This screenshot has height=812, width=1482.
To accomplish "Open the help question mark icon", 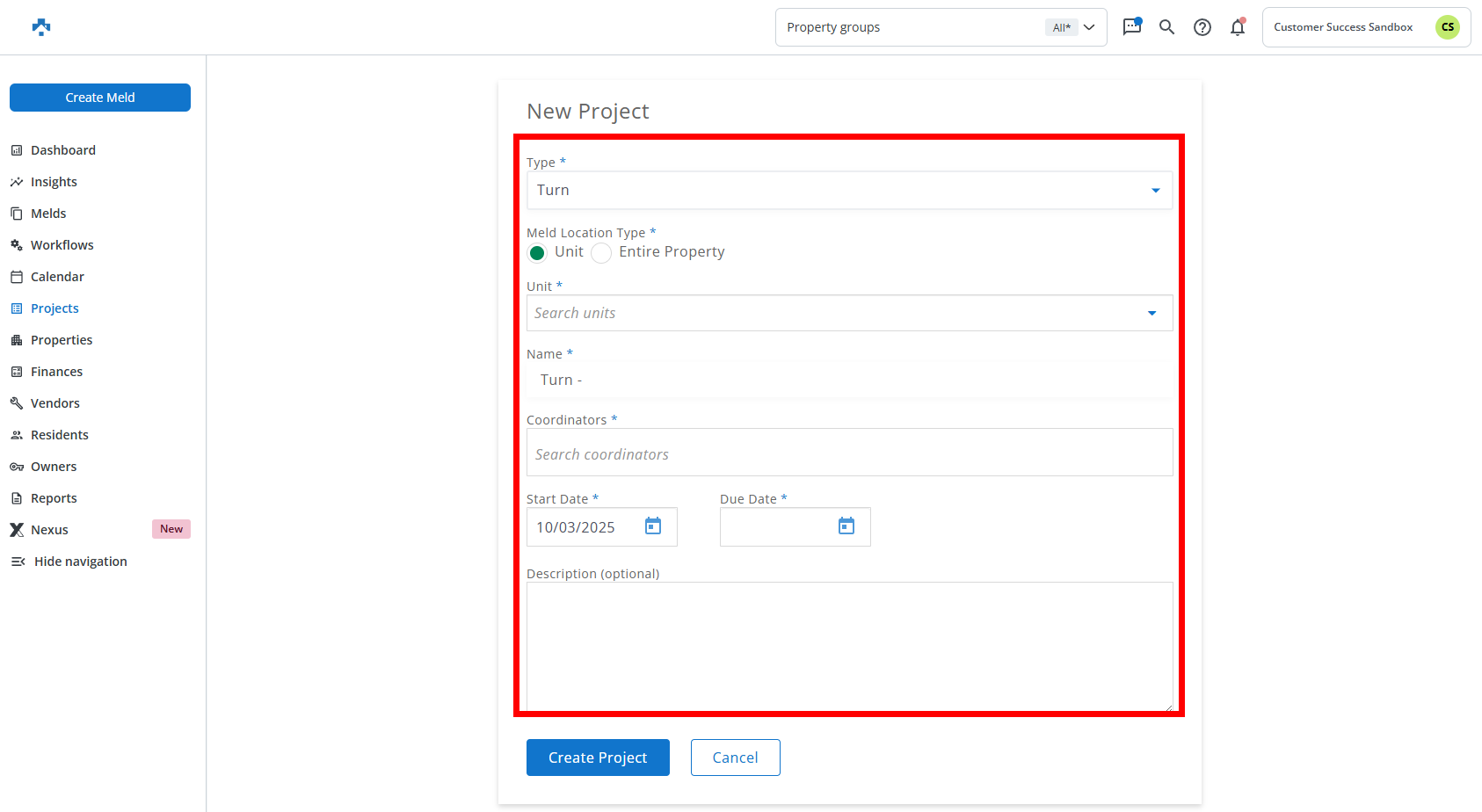I will pyautogui.click(x=1202, y=27).
